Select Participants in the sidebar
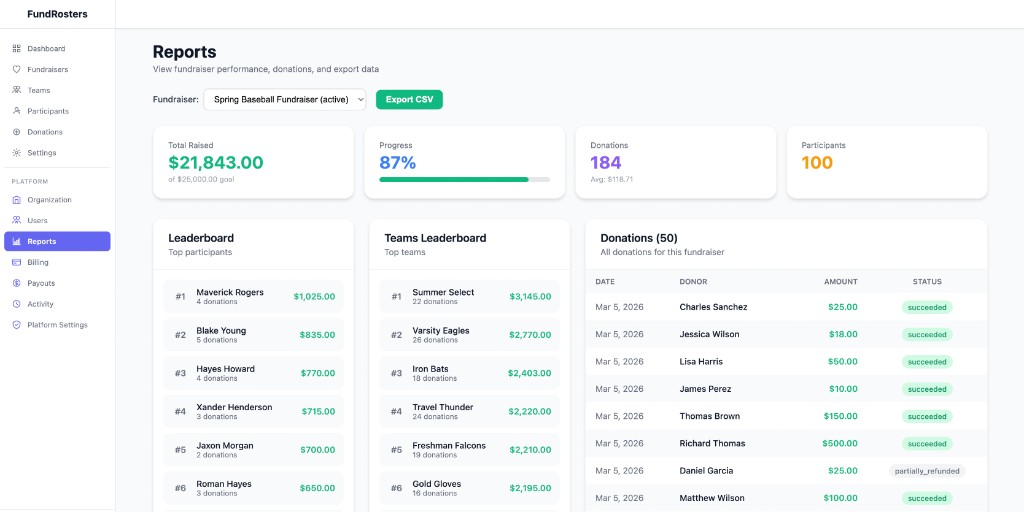 pyautogui.click(x=48, y=111)
